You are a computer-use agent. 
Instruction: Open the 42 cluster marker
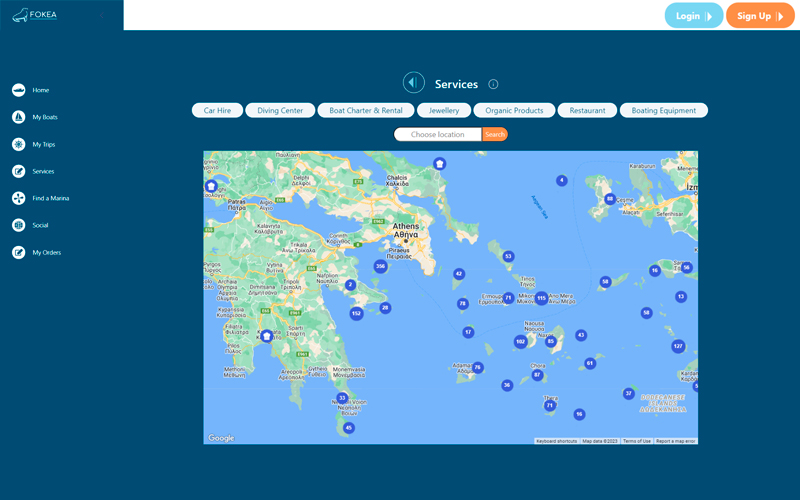pyautogui.click(x=459, y=274)
